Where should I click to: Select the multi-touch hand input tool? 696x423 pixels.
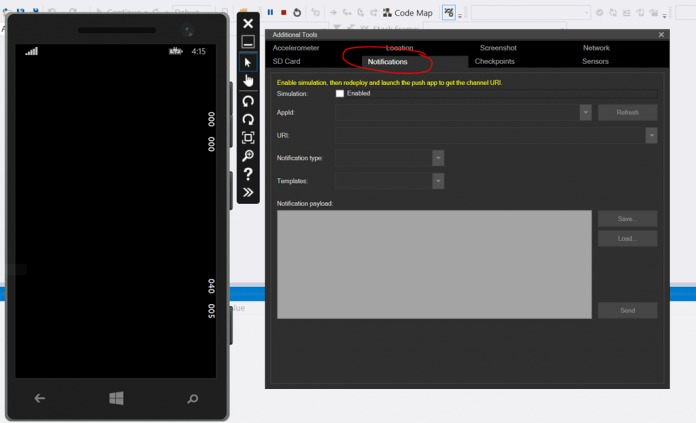248,81
